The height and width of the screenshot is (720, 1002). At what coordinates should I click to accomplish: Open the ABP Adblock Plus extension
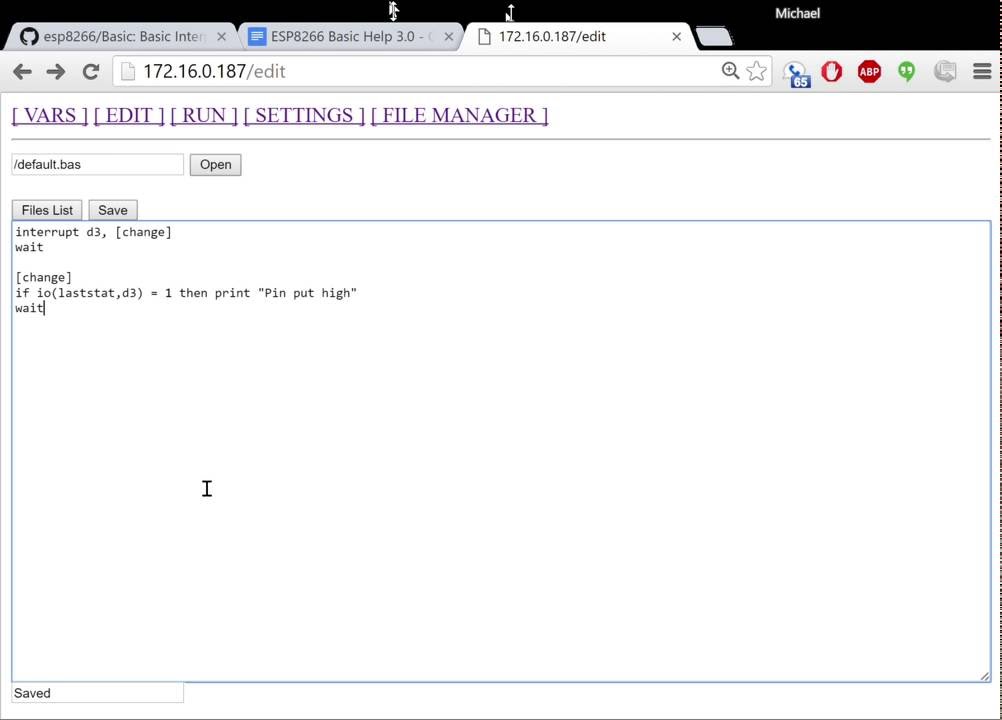869,72
